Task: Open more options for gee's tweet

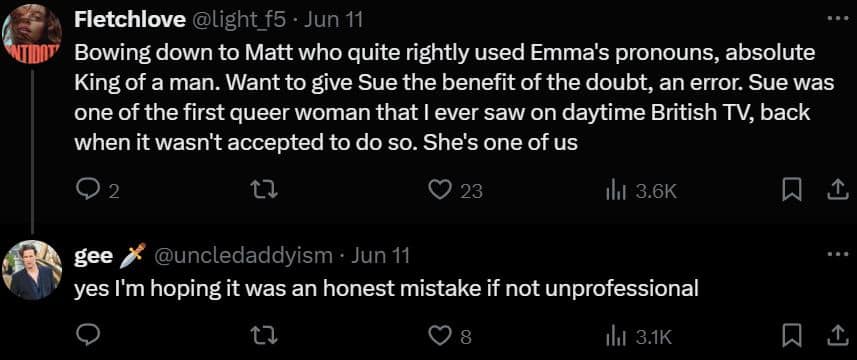Action: pyautogui.click(x=836, y=254)
